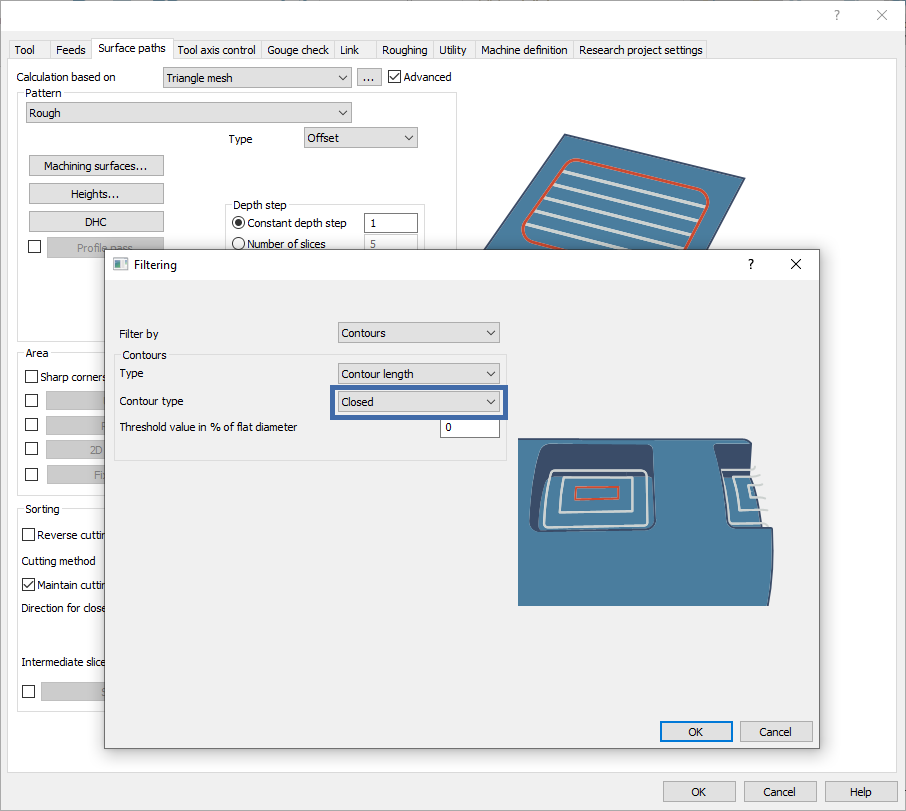This screenshot has width=906, height=811.
Task: Click the rough pattern preview image
Action: [614, 192]
